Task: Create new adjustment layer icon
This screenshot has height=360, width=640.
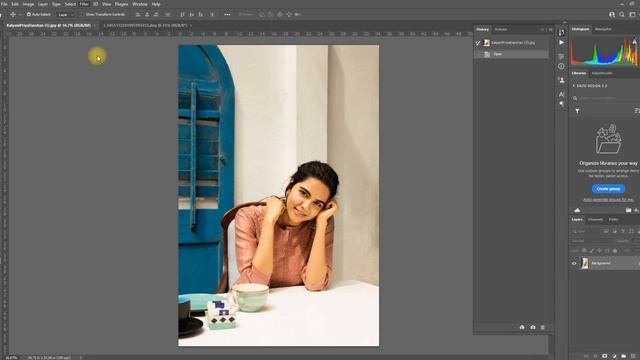Action: 614,356
